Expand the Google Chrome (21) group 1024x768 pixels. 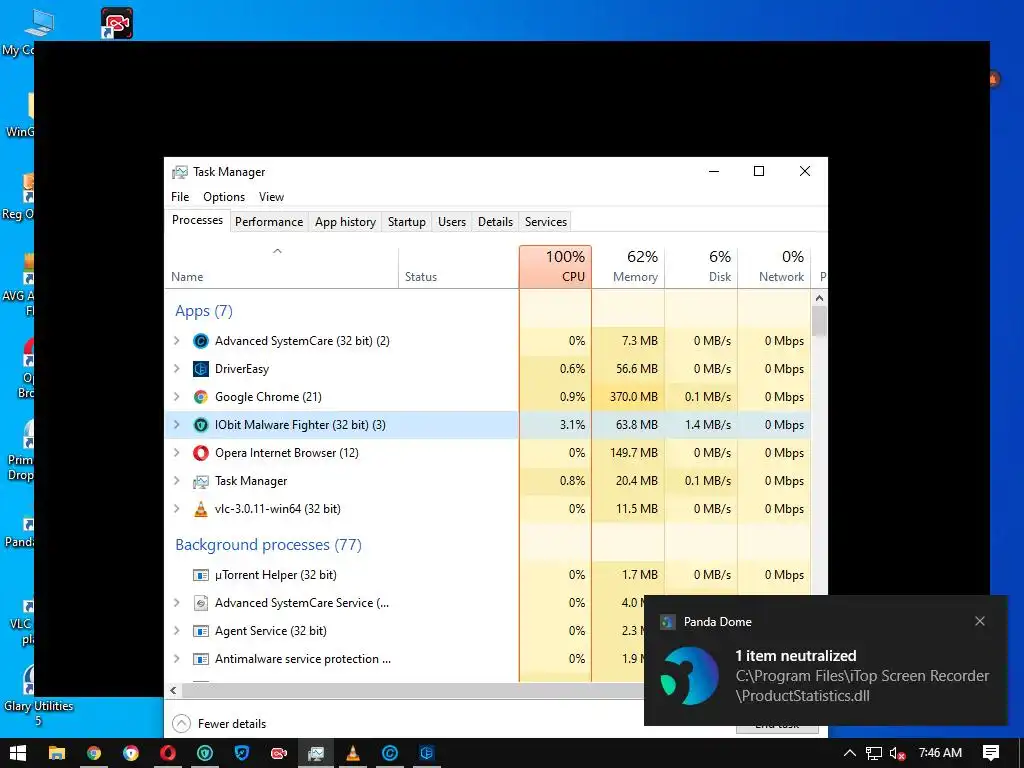(x=176, y=397)
